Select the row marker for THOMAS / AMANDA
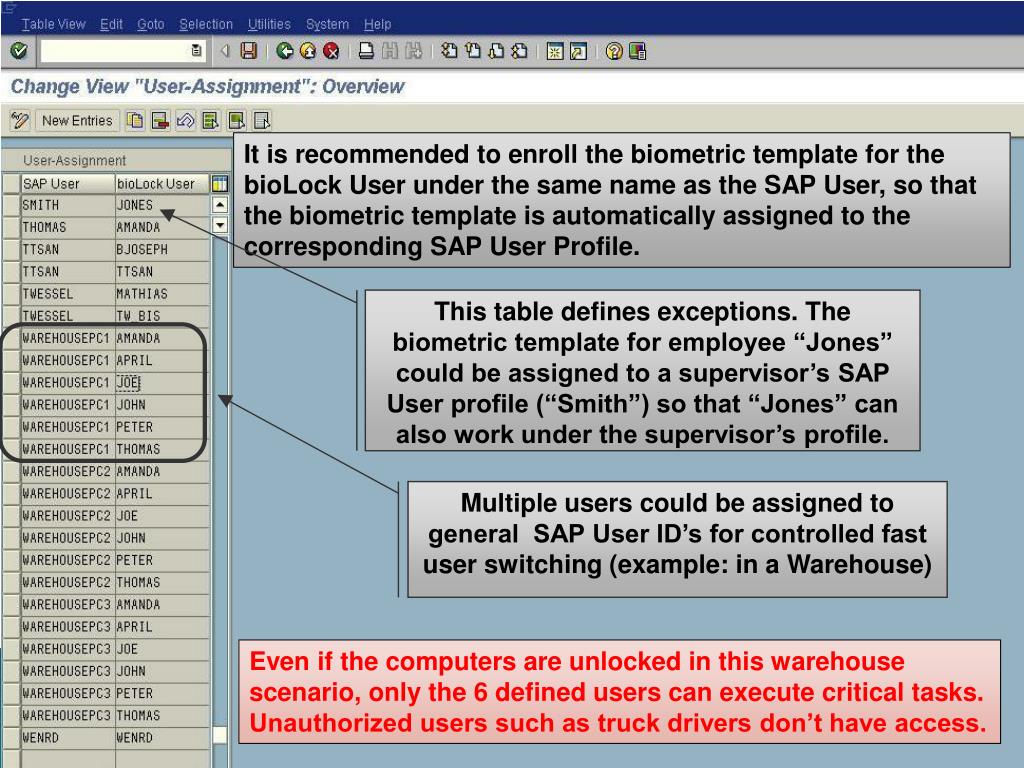Screen dimensions: 1024x768 tap(11, 227)
